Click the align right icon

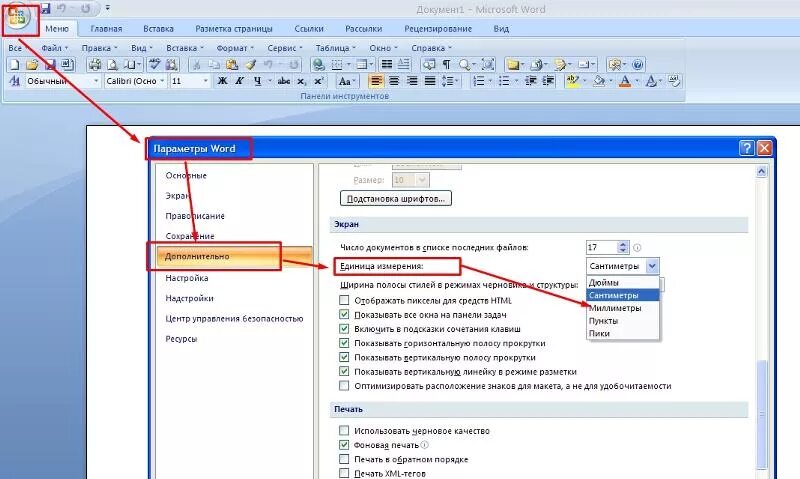click(x=412, y=81)
